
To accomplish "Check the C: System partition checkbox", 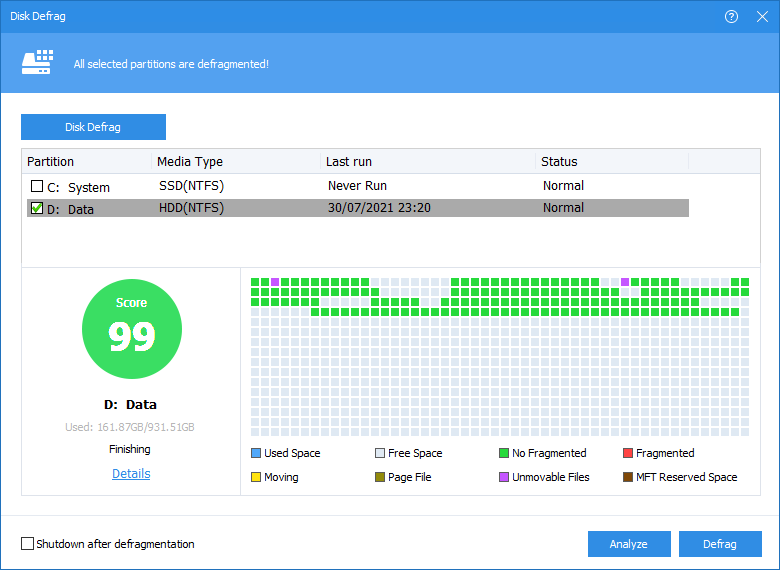I will click(37, 187).
